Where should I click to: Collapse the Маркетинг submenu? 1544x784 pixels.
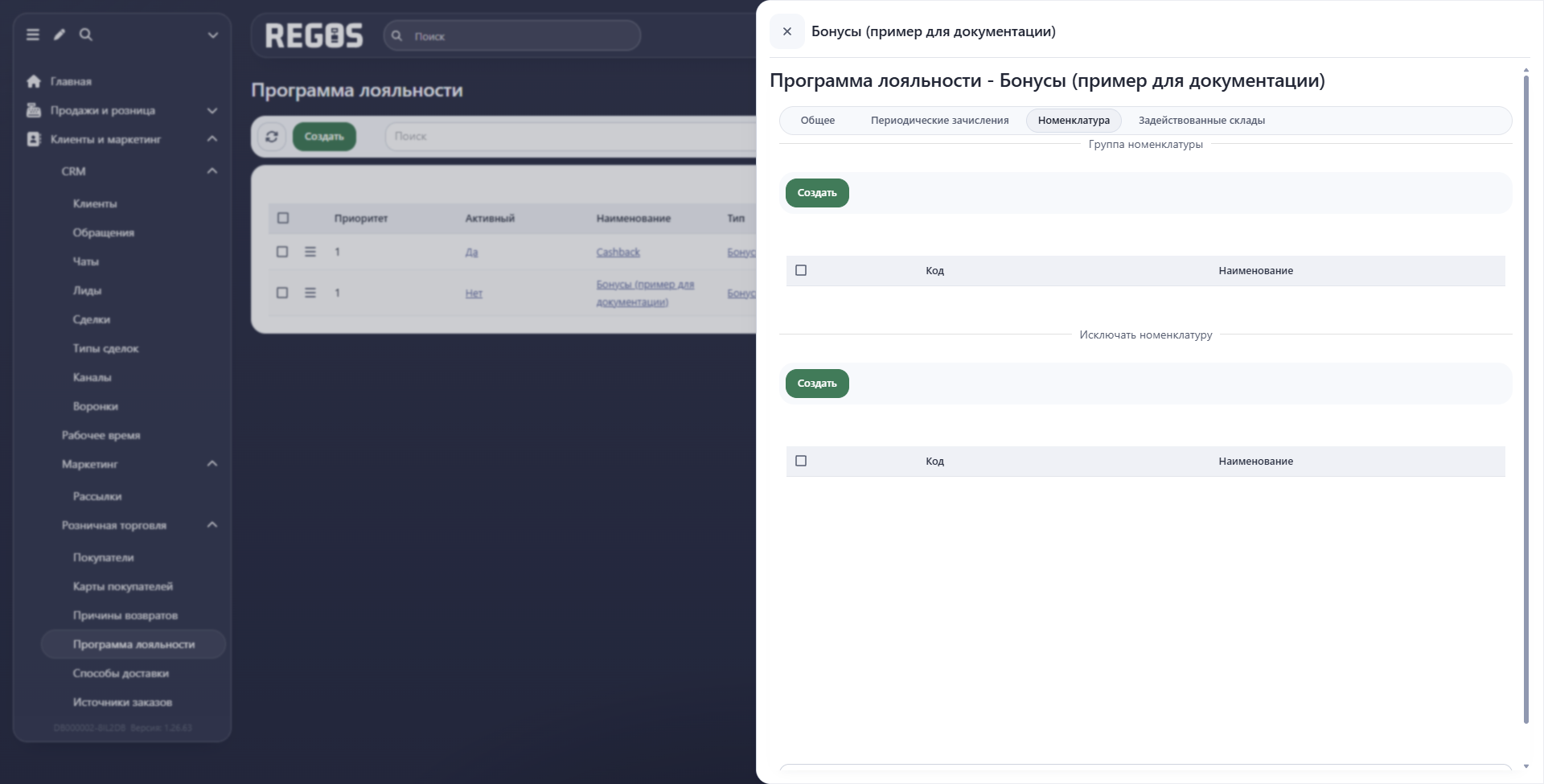(212, 464)
